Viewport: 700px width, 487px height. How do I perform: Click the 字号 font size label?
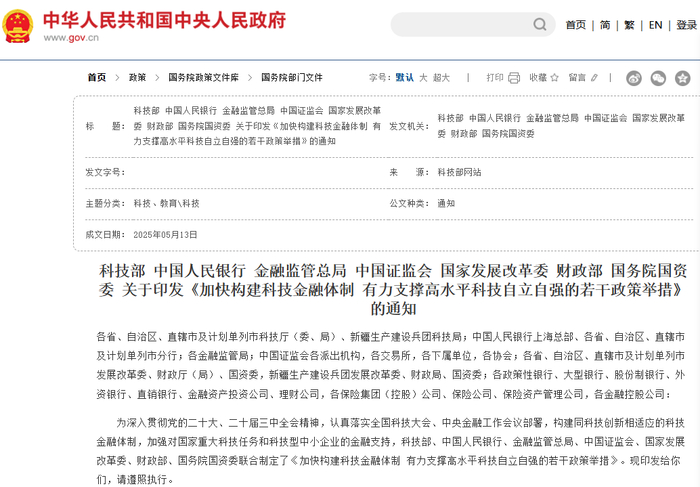pyautogui.click(x=379, y=78)
